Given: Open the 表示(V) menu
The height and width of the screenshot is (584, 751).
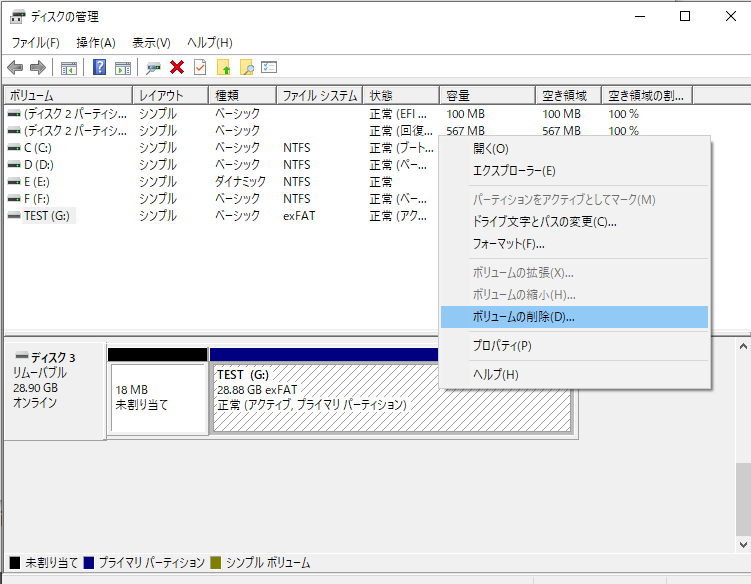Looking at the screenshot, I should coord(151,43).
